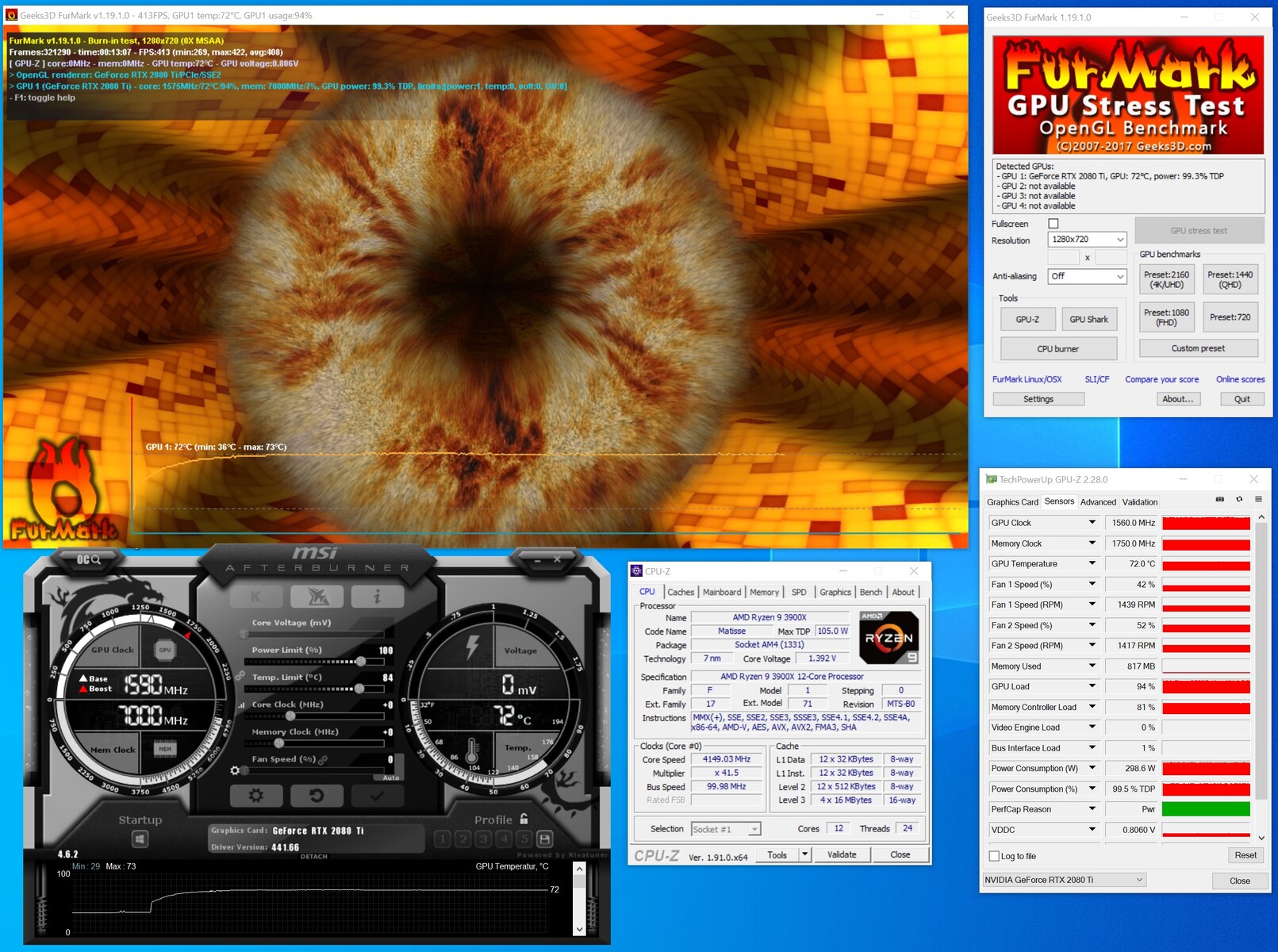Click GPU-Z refresh icon
The image size is (1278, 952).
click(x=1239, y=500)
